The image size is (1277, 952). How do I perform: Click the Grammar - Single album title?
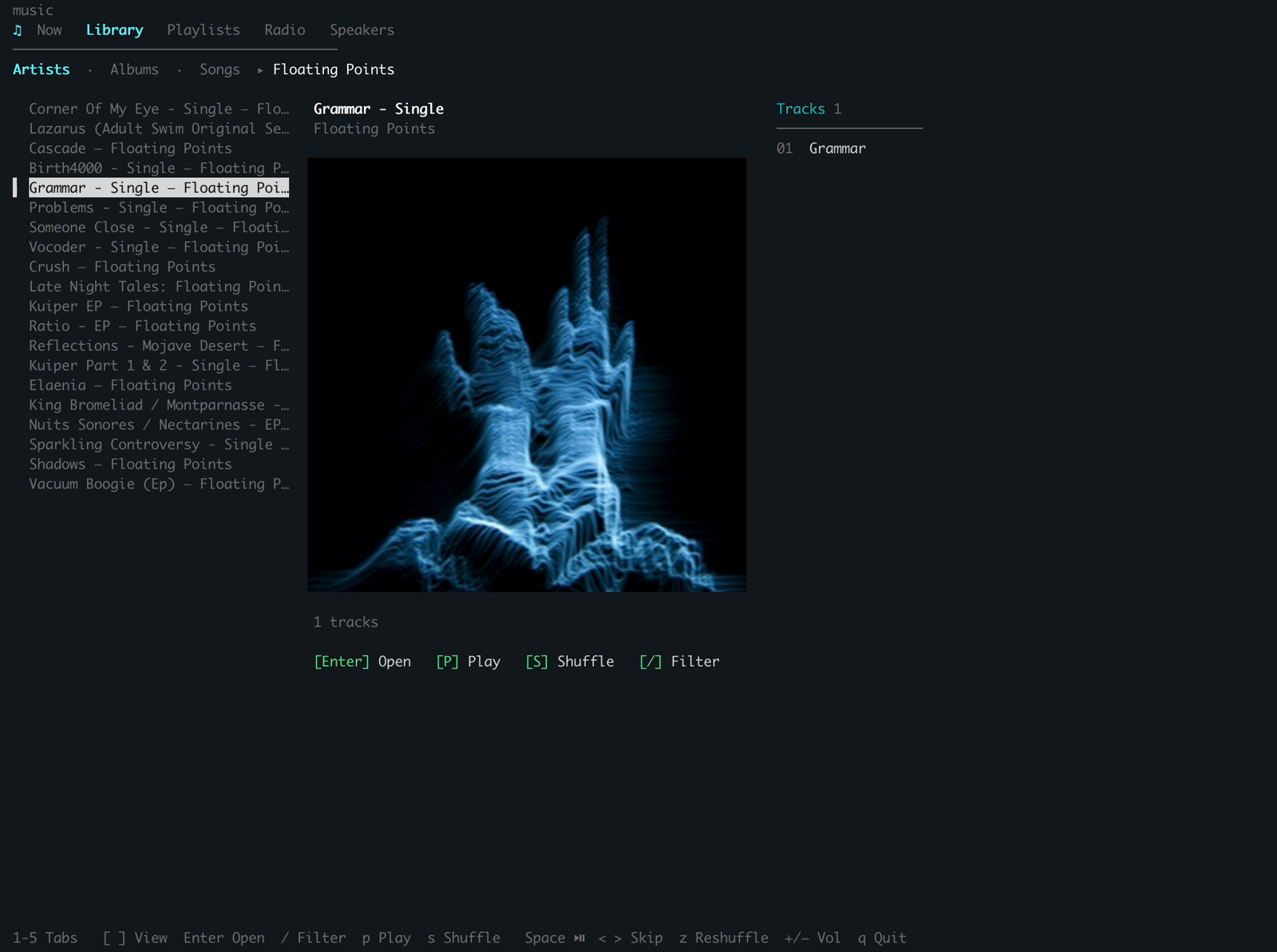(x=378, y=109)
